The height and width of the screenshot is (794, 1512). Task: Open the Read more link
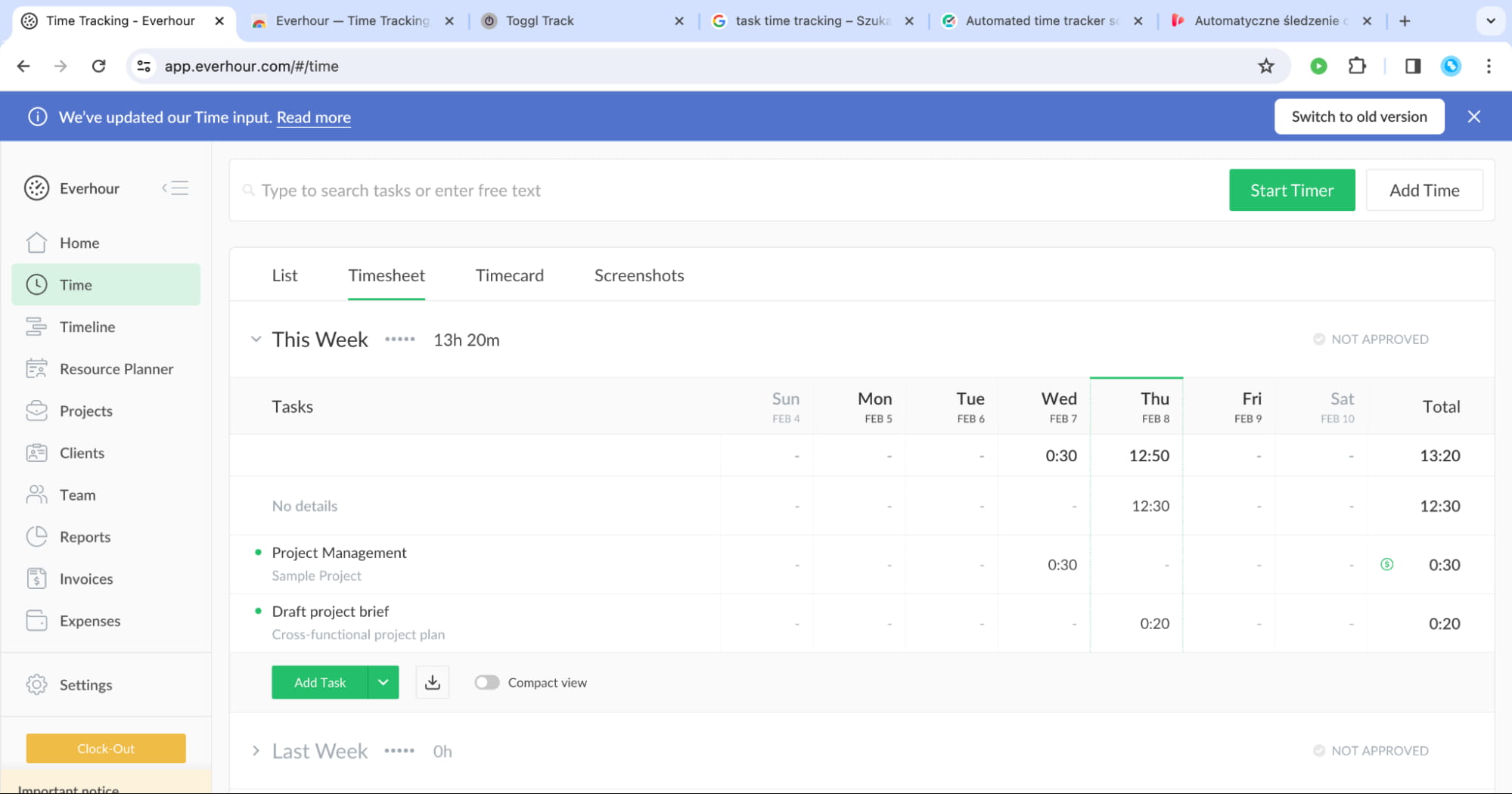pyautogui.click(x=313, y=117)
